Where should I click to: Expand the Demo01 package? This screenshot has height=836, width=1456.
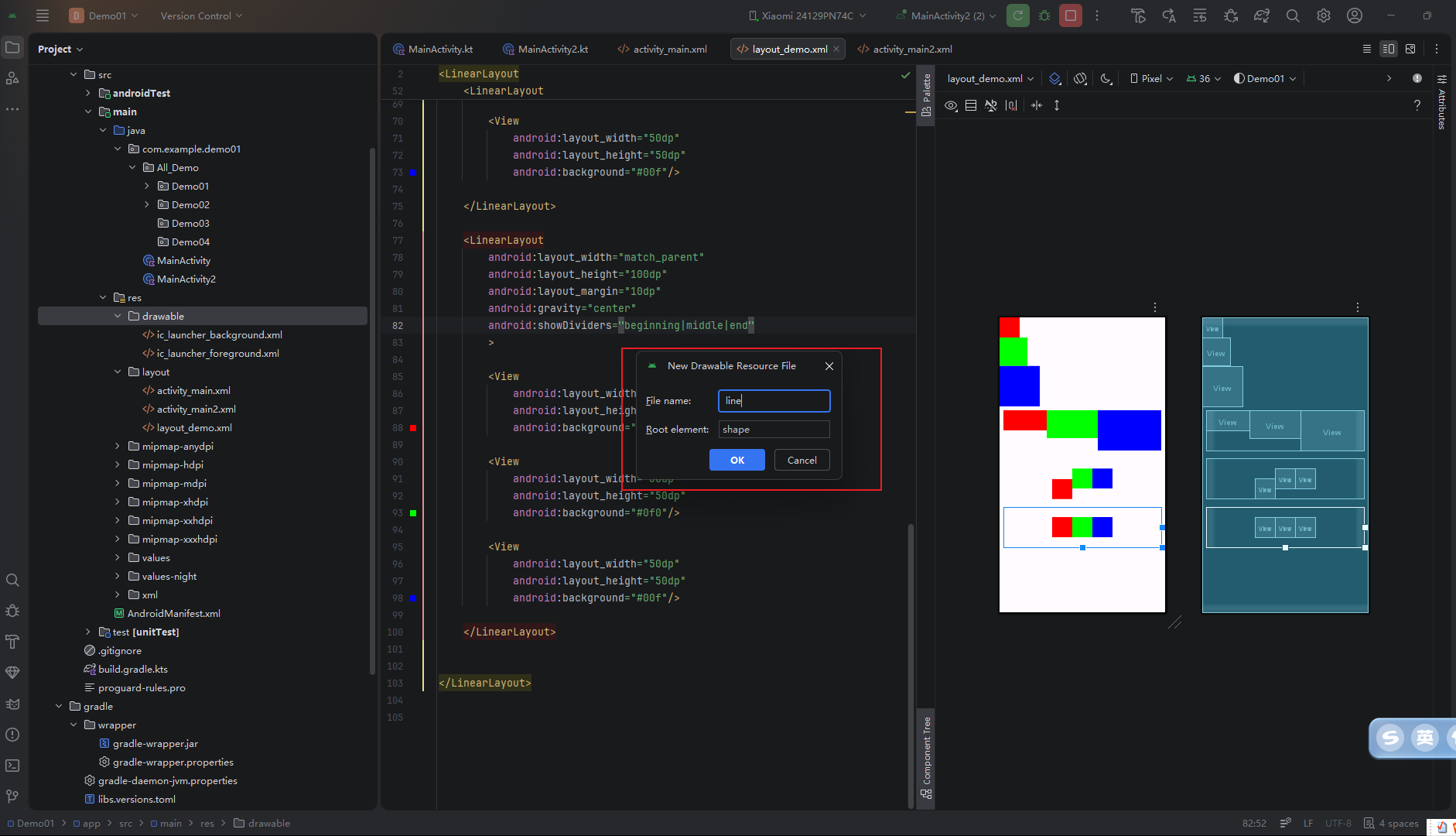tap(147, 186)
